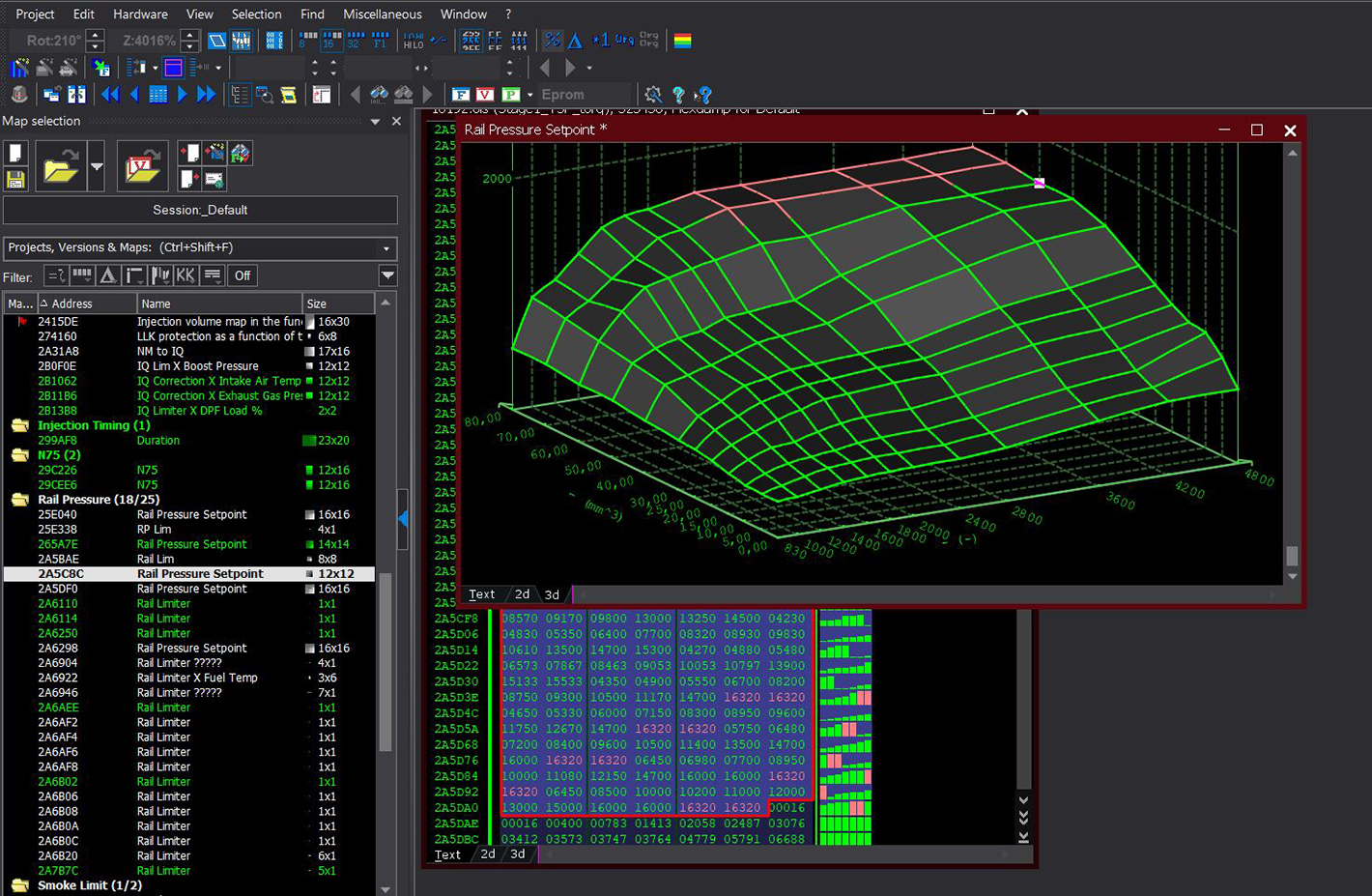Toggle the HiLo byte order button
The image size is (1372, 896).
pos(414,41)
